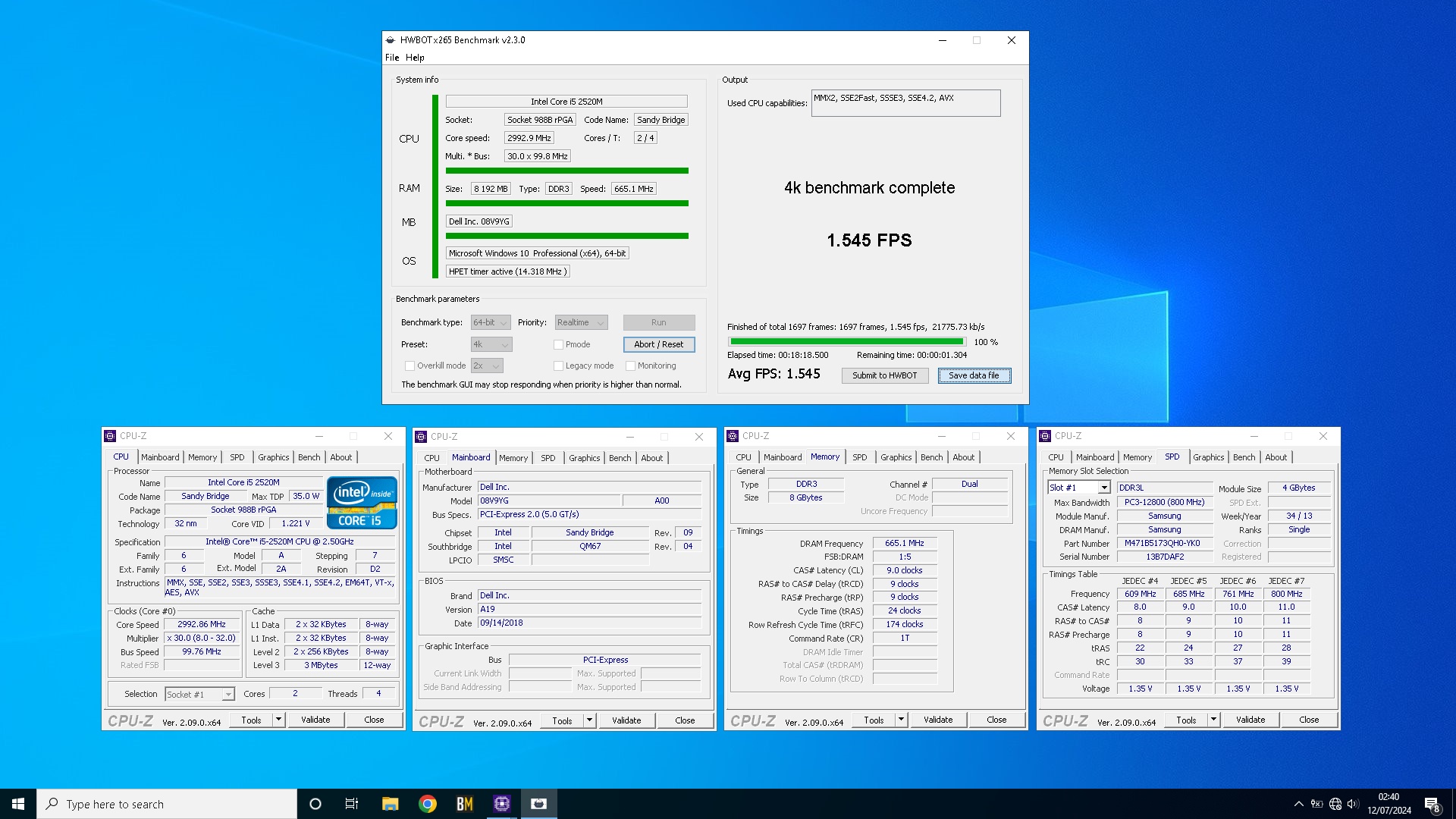The width and height of the screenshot is (1456, 819).
Task: Click the PC3-12800 (800 MHz) bandwidth value
Action: coord(1164,502)
